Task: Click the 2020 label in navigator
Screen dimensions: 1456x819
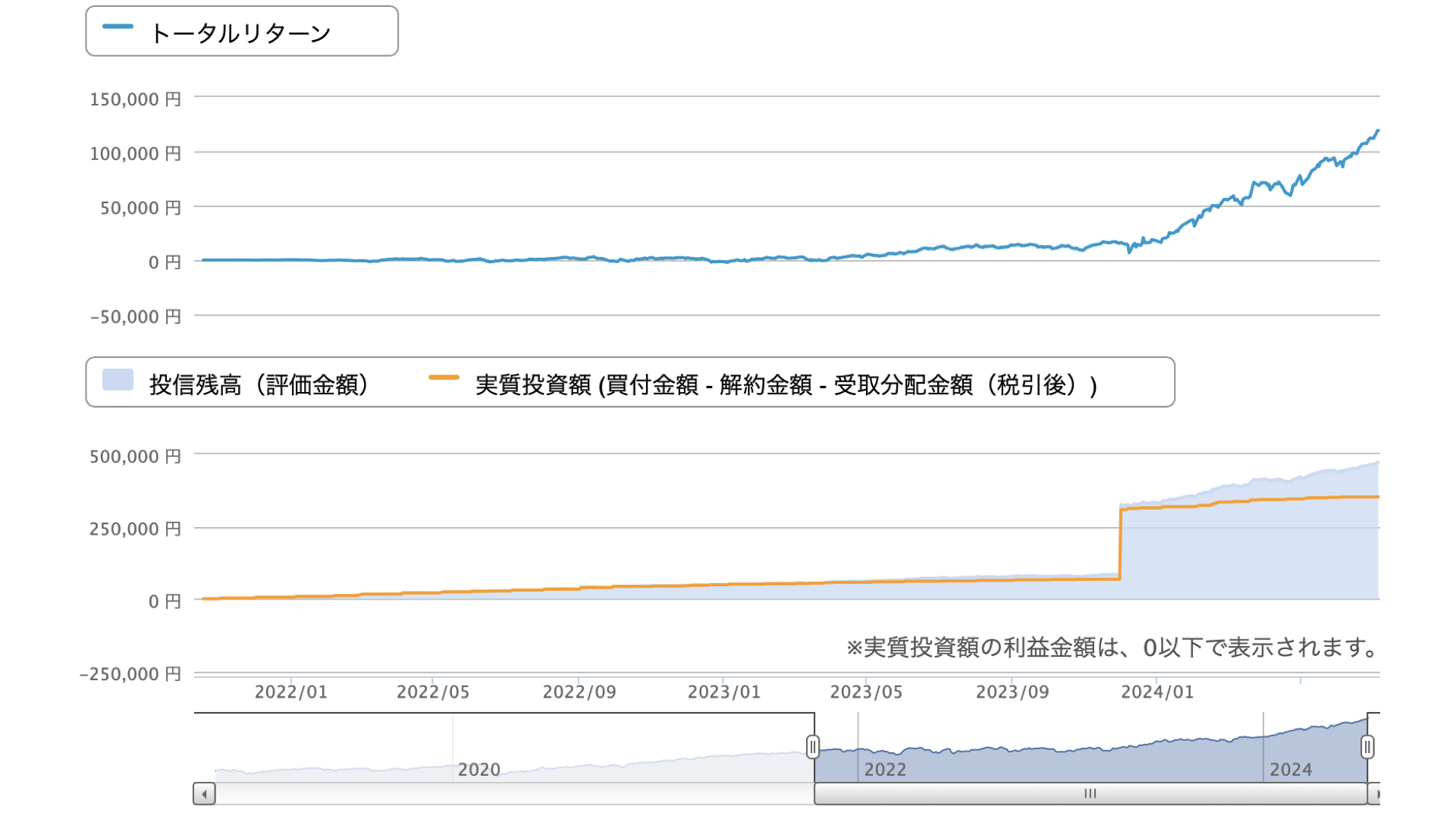Action: click(479, 770)
